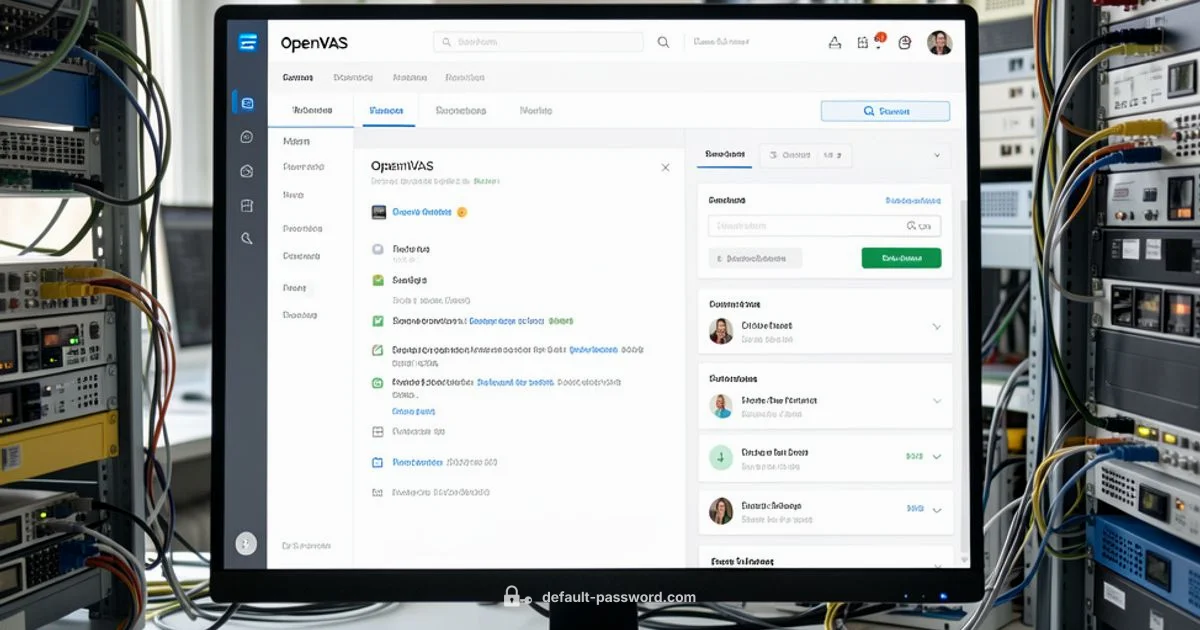Select the highlighted blue icon in the dark sidebar
This screenshot has width=1200, height=630.
[247, 102]
